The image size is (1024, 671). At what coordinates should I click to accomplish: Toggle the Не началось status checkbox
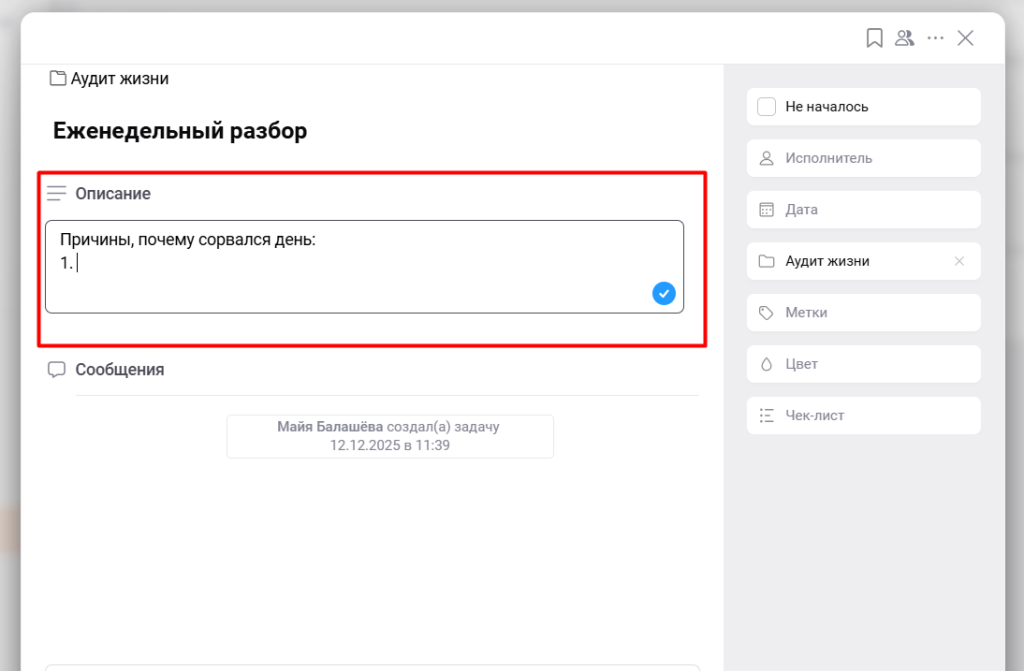(767, 107)
